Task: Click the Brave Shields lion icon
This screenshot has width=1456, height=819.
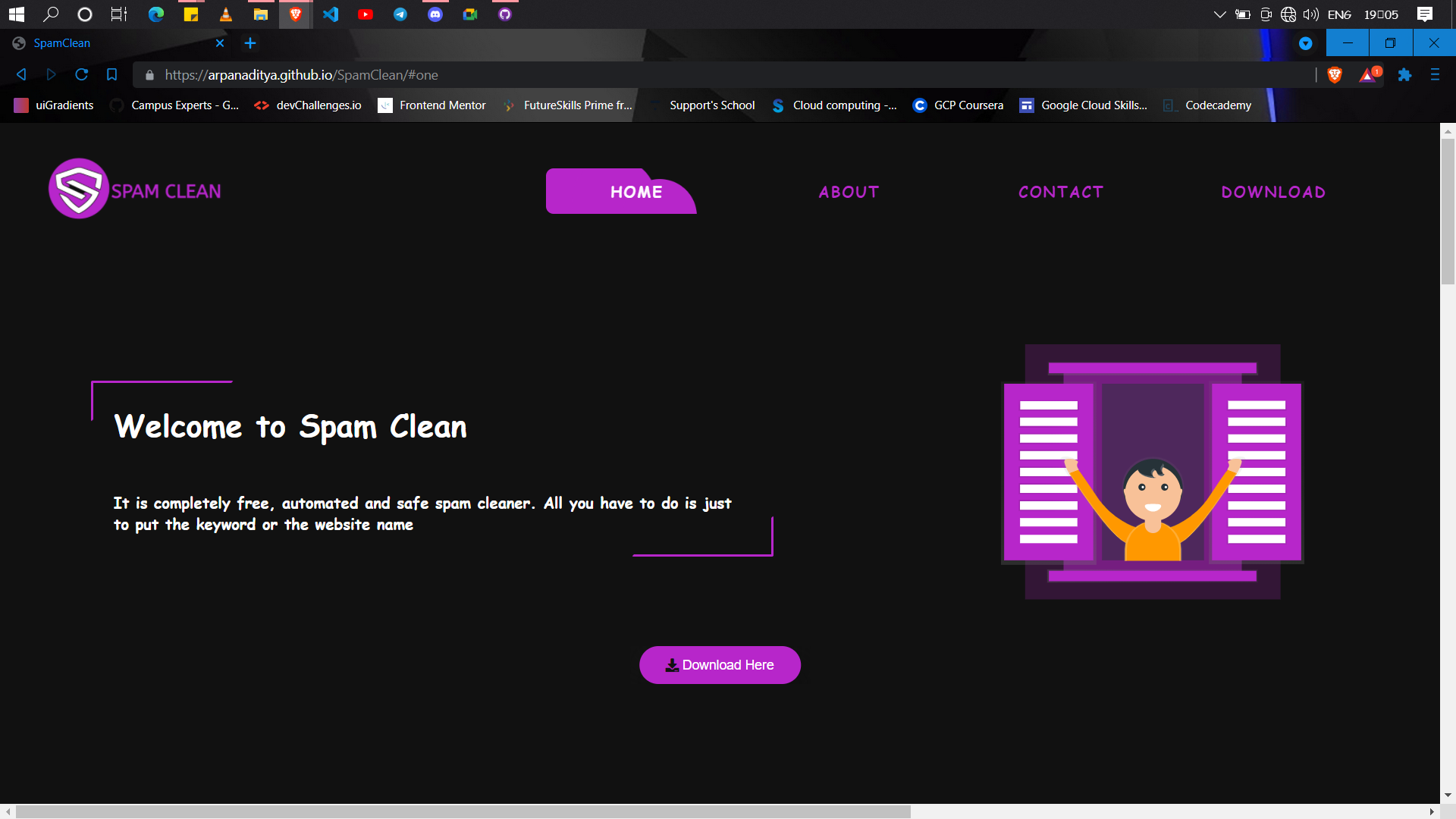Action: (1335, 74)
